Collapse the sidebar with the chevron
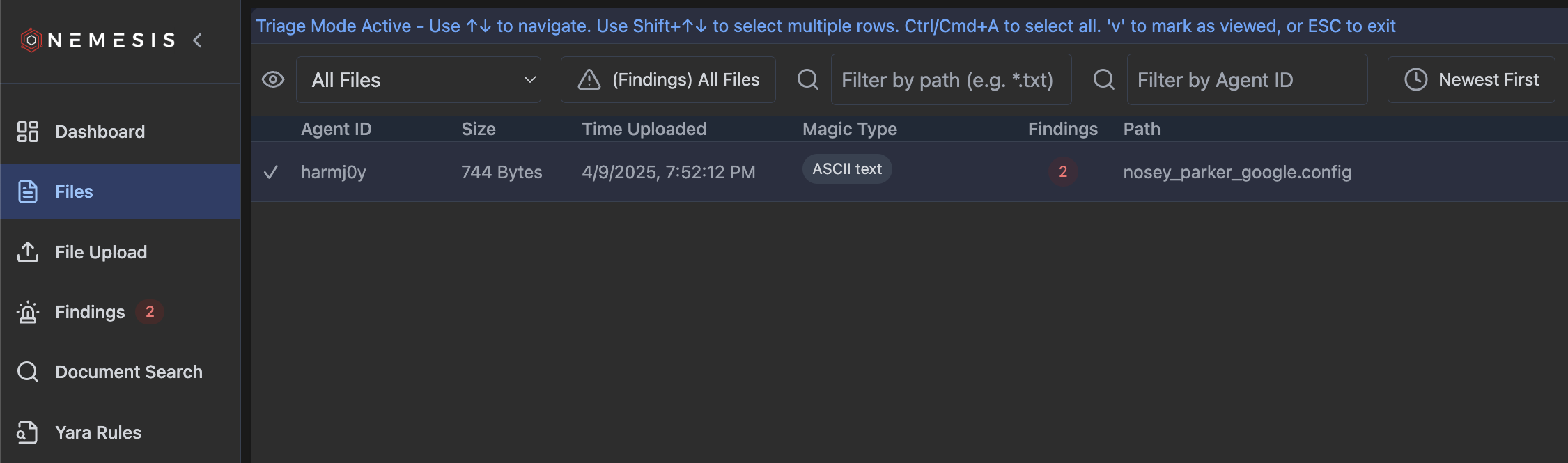 tap(197, 40)
